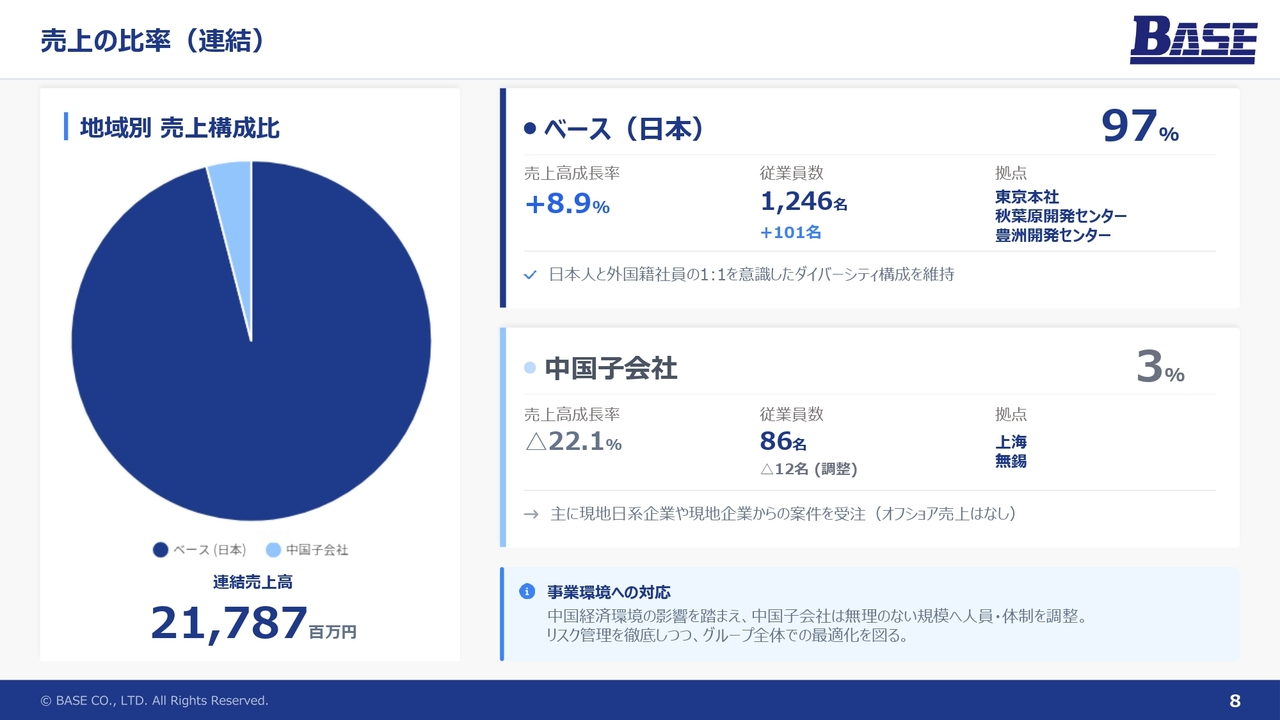
Task: Select the small light blue pie slice
Action: coord(232,180)
